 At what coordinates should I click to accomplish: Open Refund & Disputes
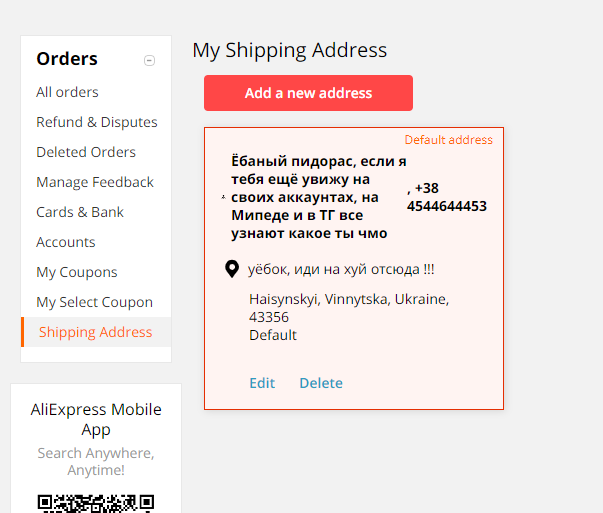click(x=97, y=122)
